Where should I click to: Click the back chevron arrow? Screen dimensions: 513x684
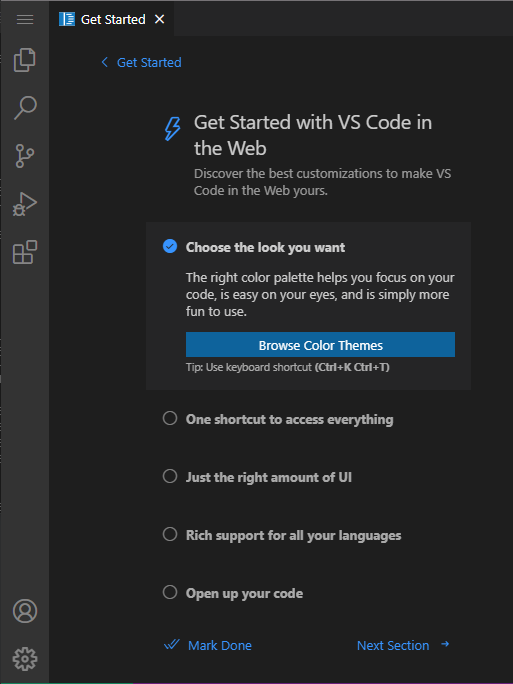click(x=105, y=62)
